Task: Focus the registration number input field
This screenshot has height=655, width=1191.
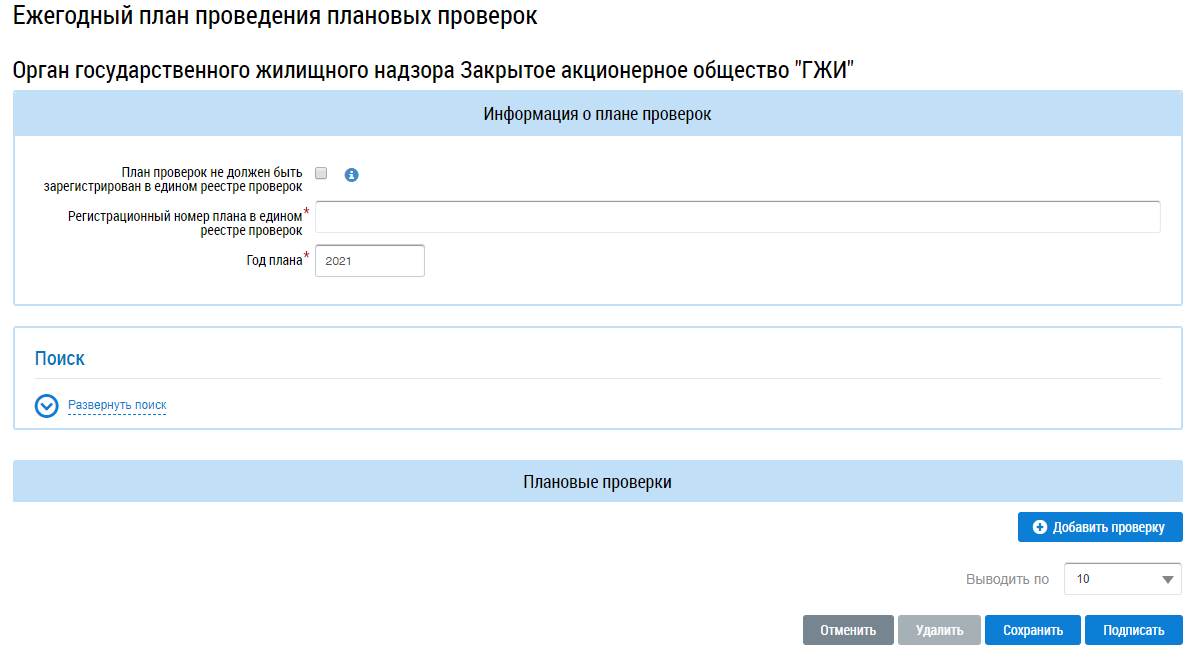Action: click(737, 217)
